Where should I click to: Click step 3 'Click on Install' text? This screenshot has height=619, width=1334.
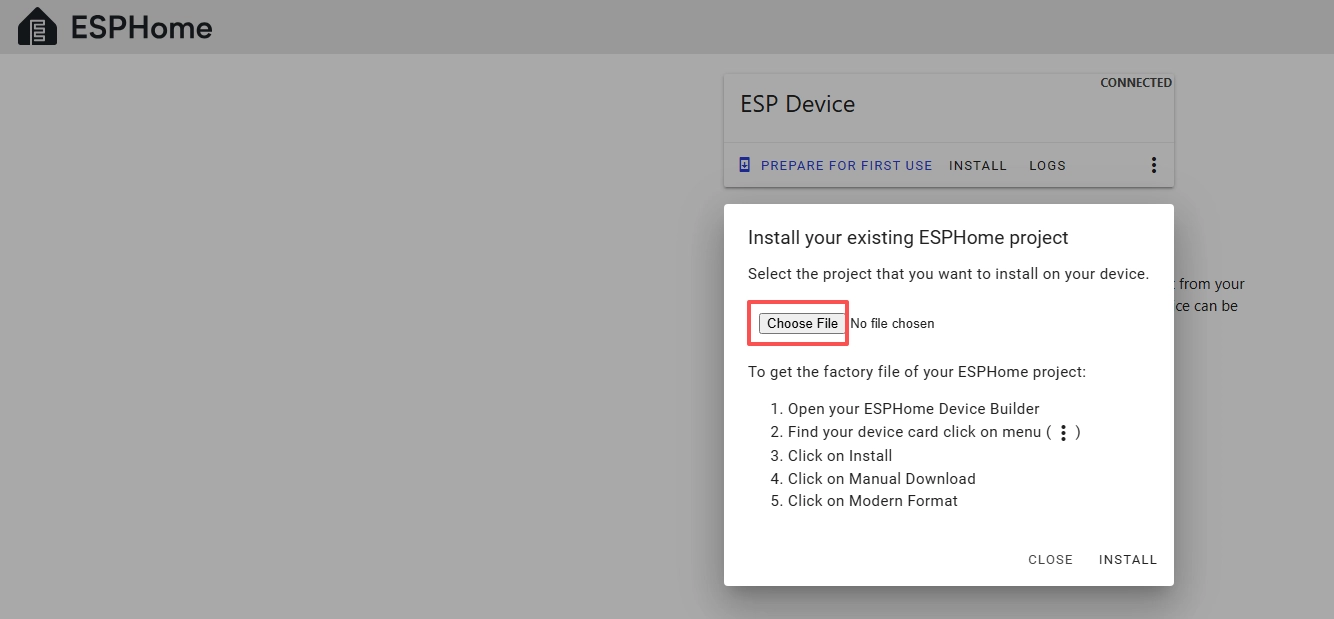point(839,456)
